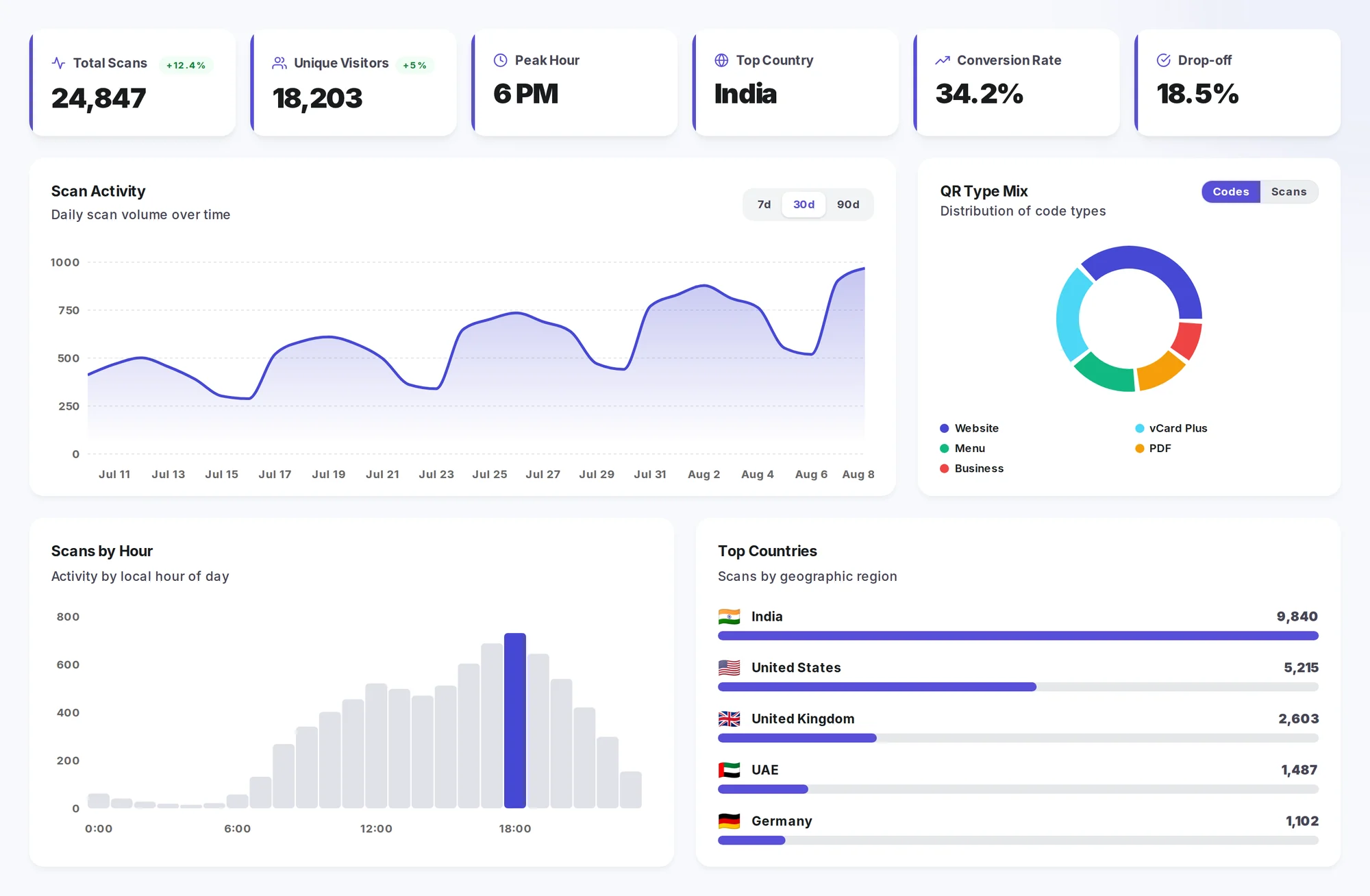
Task: Toggle the Website legend entry
Action: [969, 428]
